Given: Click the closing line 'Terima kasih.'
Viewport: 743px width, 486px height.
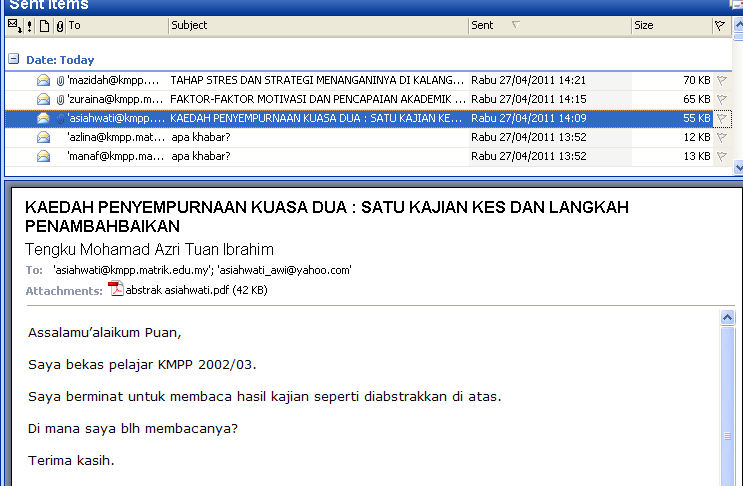Looking at the screenshot, I should (x=71, y=460).
